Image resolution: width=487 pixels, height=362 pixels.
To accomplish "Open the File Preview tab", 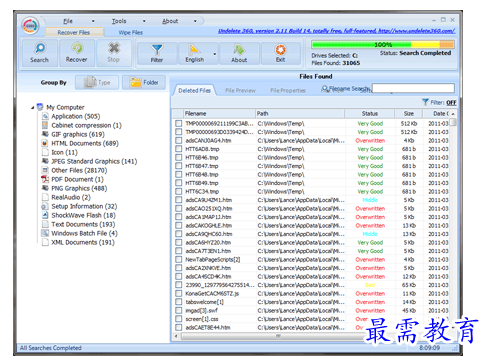I will (240, 90).
